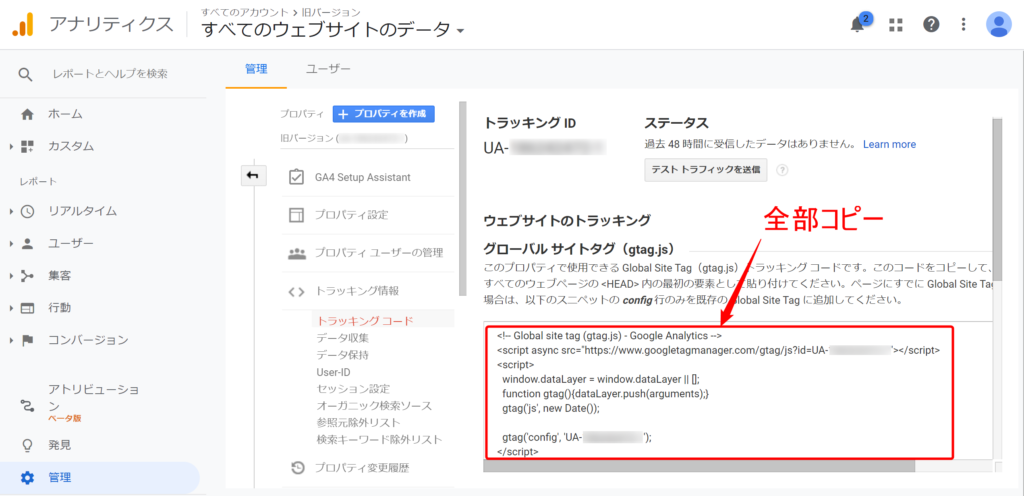Select 参照元除外リスト submenu item
Image resolution: width=1024 pixels, height=496 pixels.
359,423
